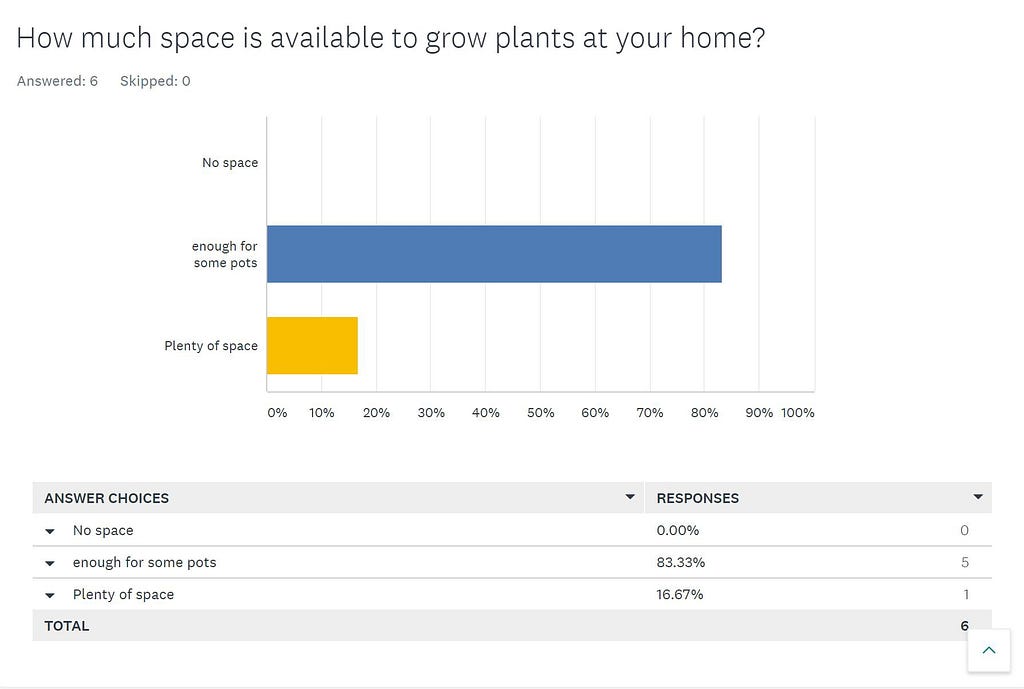1024x689 pixels.
Task: Click the 83.33% response value
Action: (x=680, y=562)
